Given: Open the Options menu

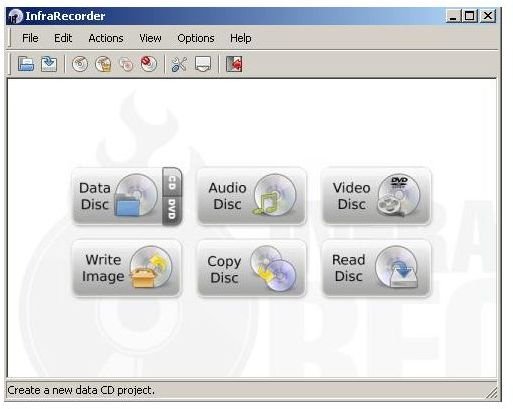Looking at the screenshot, I should click(x=196, y=38).
